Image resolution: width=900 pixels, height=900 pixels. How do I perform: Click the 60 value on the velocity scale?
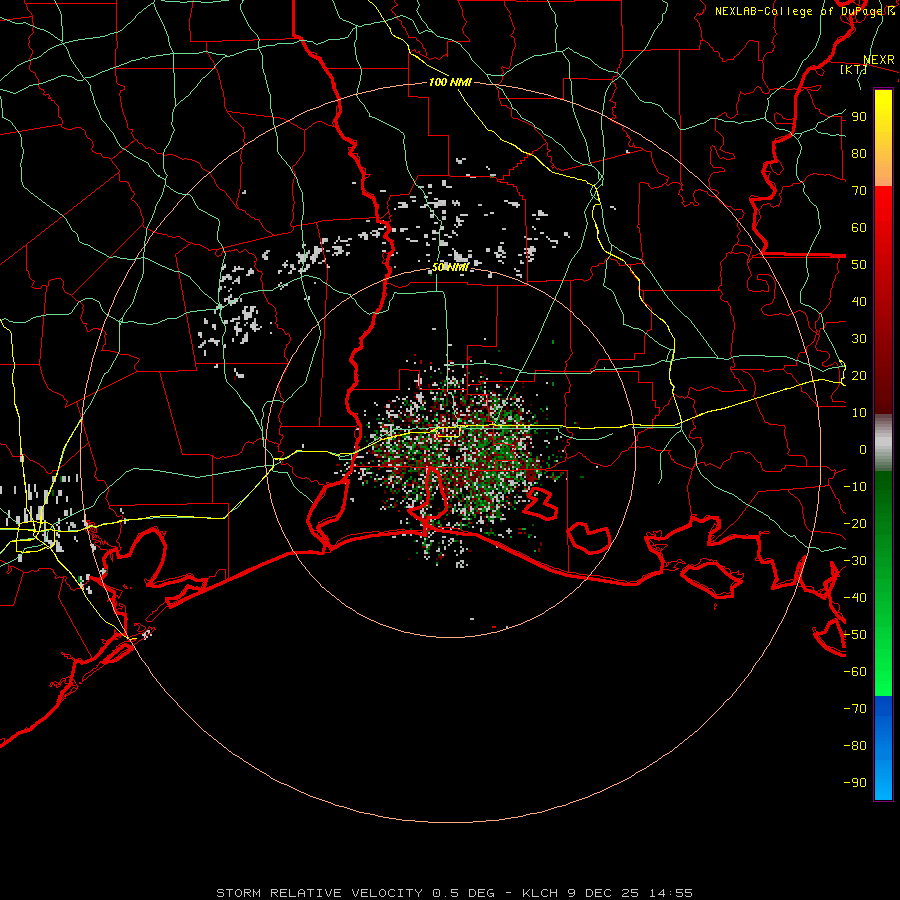click(859, 227)
